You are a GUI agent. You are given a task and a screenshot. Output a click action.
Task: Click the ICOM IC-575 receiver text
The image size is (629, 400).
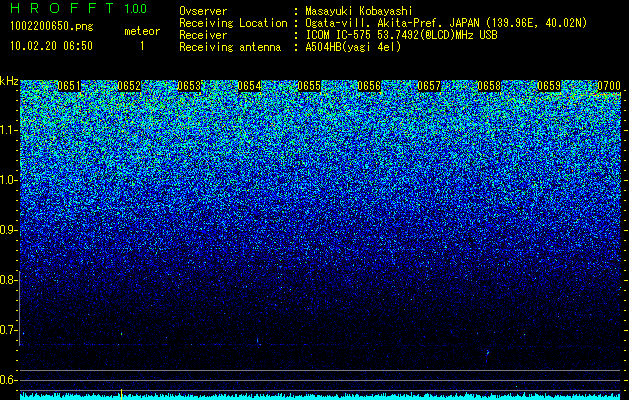402,35
